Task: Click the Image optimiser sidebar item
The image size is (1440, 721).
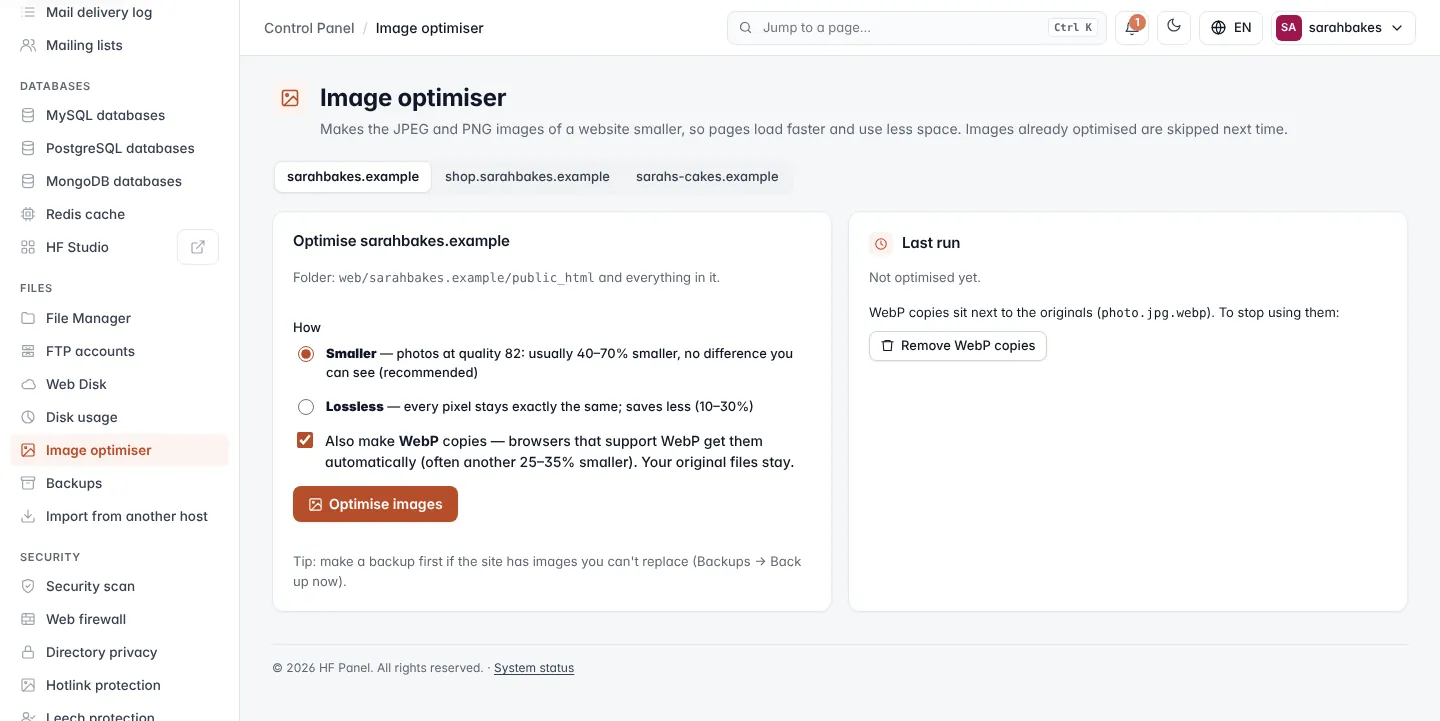Action: (119, 450)
